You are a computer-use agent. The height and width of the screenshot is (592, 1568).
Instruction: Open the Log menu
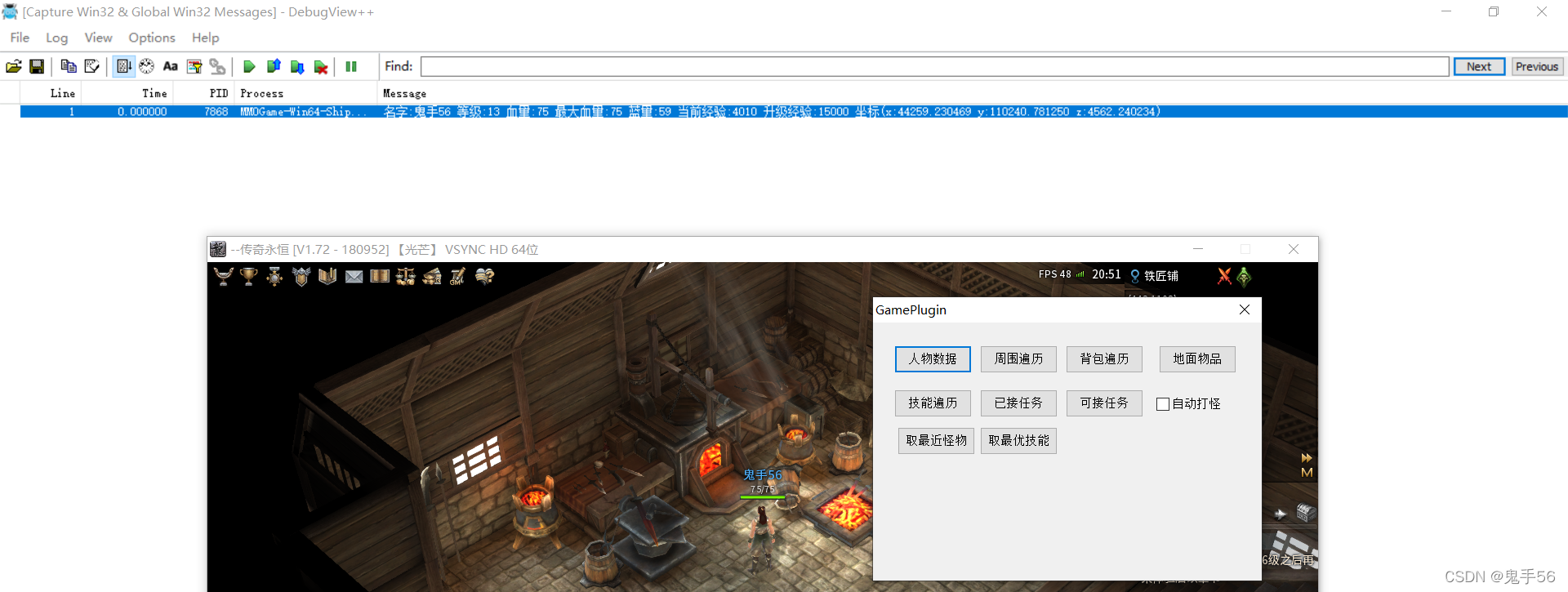pos(57,38)
